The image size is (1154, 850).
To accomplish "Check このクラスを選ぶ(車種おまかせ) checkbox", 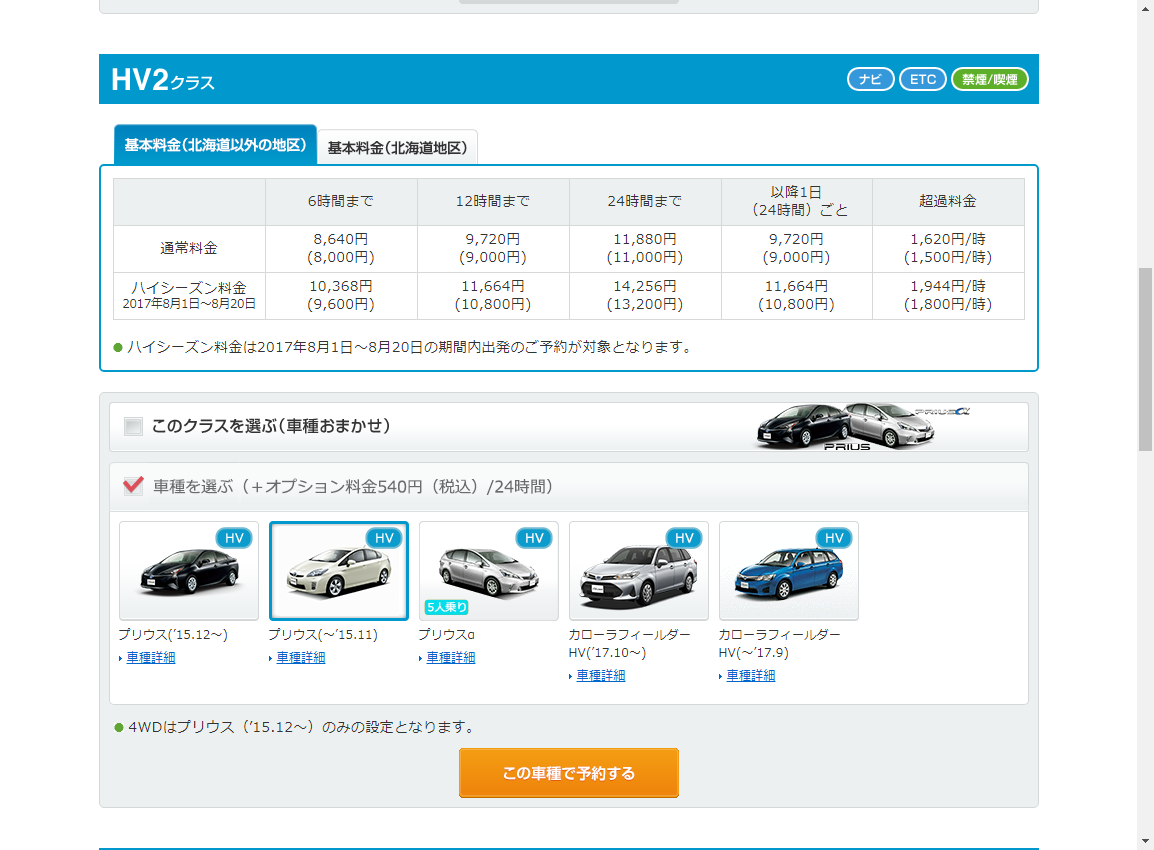I will pyautogui.click(x=133, y=426).
